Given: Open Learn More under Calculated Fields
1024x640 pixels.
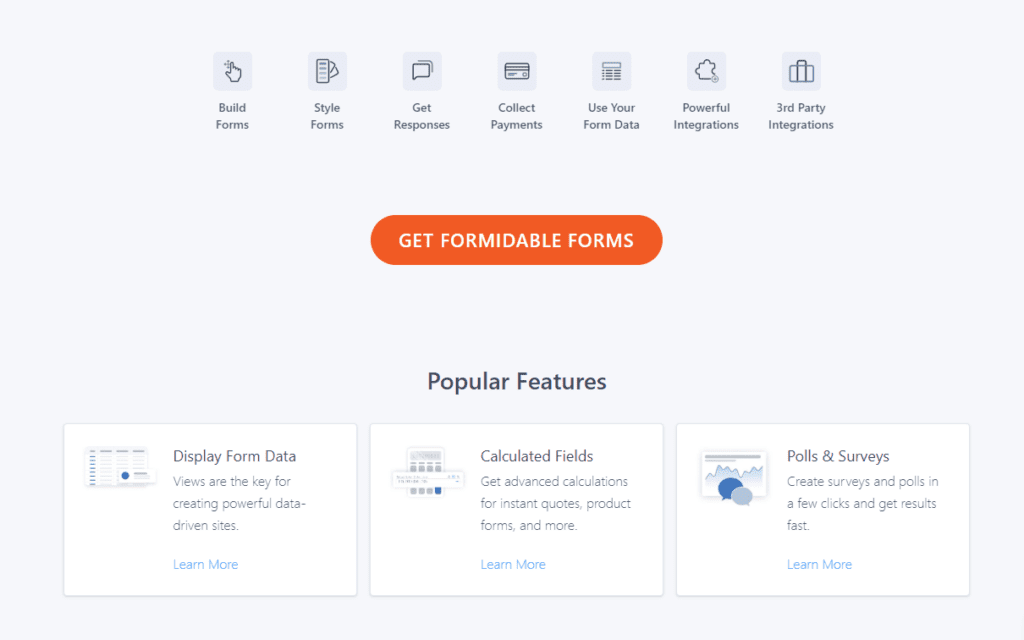Looking at the screenshot, I should coord(513,564).
